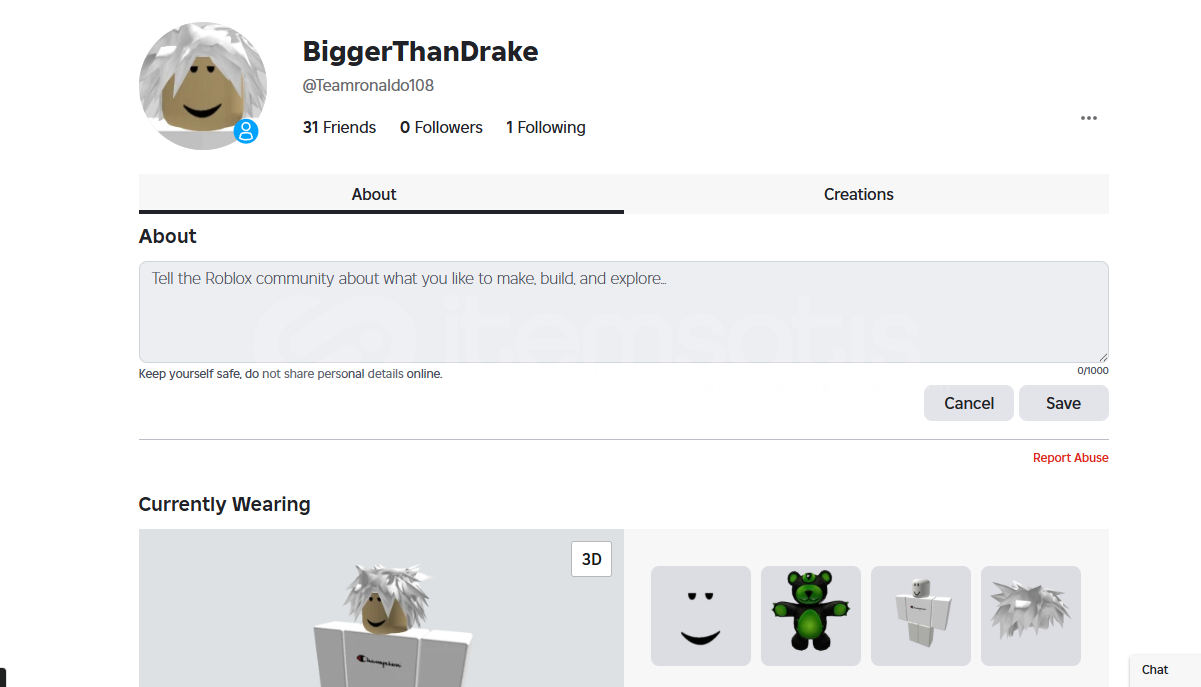Click the profile avatar headshot
Screen dimensions: 1201x687
(203, 86)
